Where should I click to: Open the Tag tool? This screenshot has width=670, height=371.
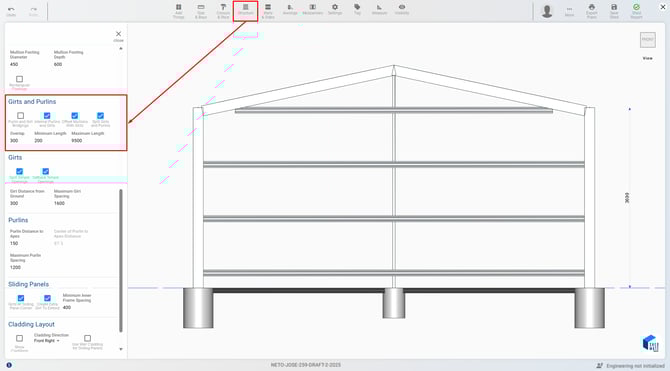[x=357, y=9]
